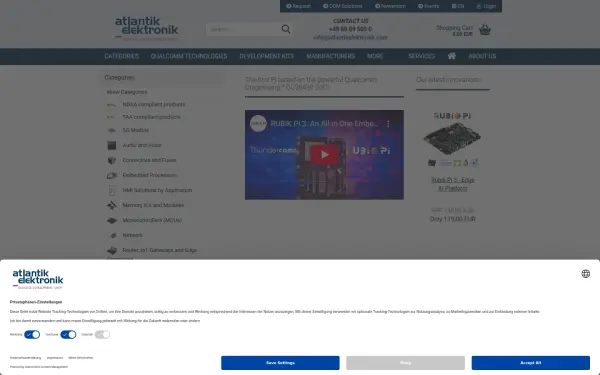Image resolution: width=600 pixels, height=375 pixels.
Task: Click into the Search input field
Action: coord(243,29)
